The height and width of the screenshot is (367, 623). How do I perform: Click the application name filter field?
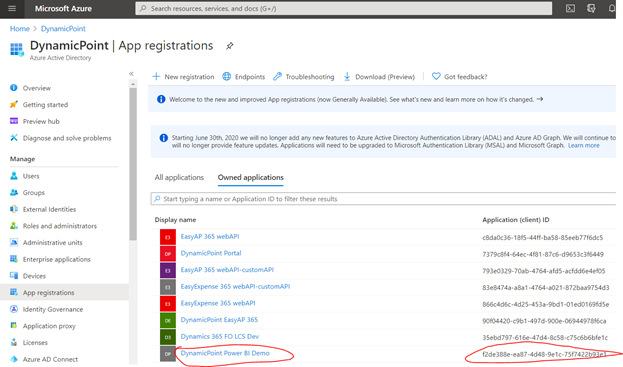pyautogui.click(x=383, y=199)
